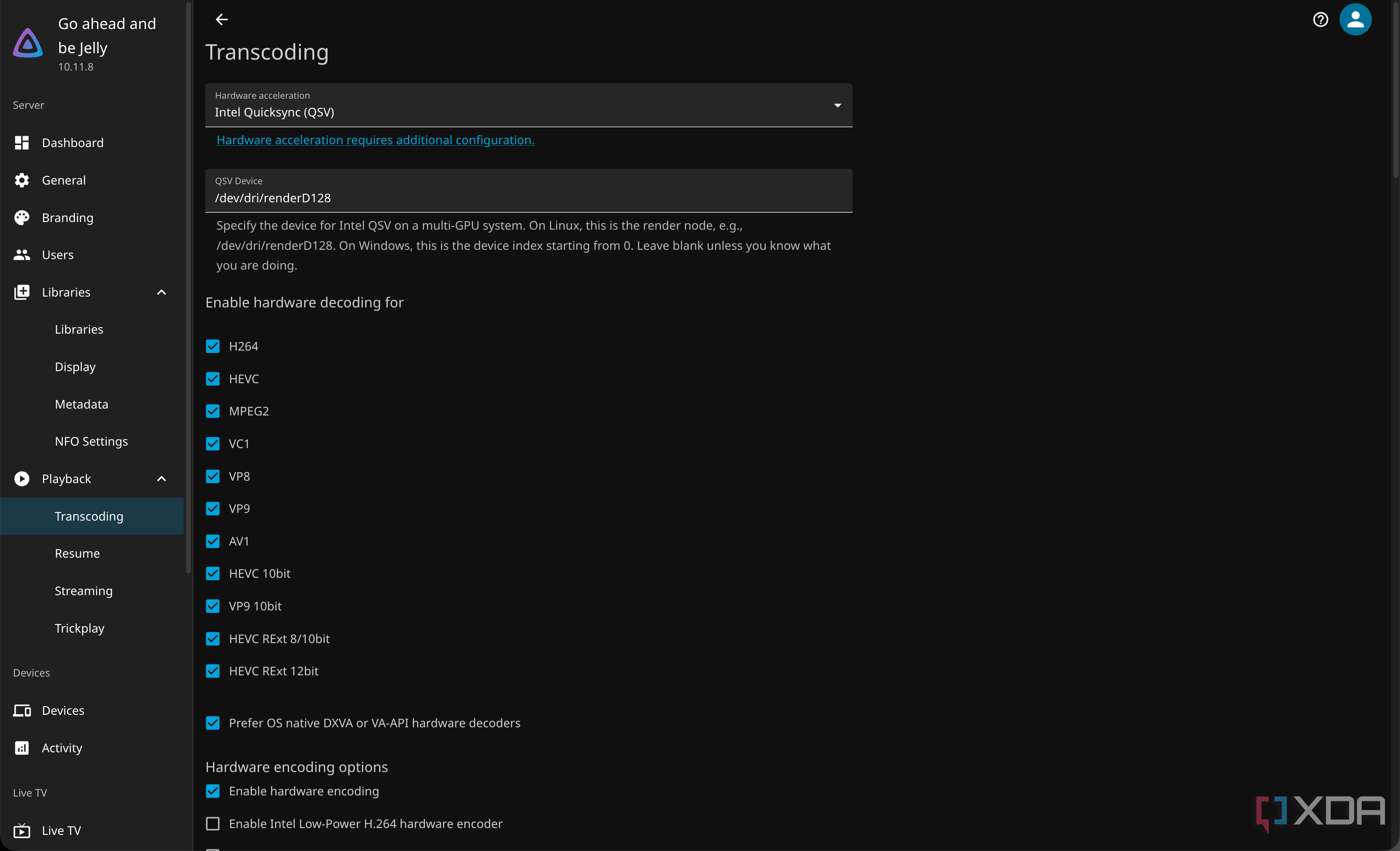Toggle the VC1 decoding checkbox
1400x851 pixels.
point(213,443)
